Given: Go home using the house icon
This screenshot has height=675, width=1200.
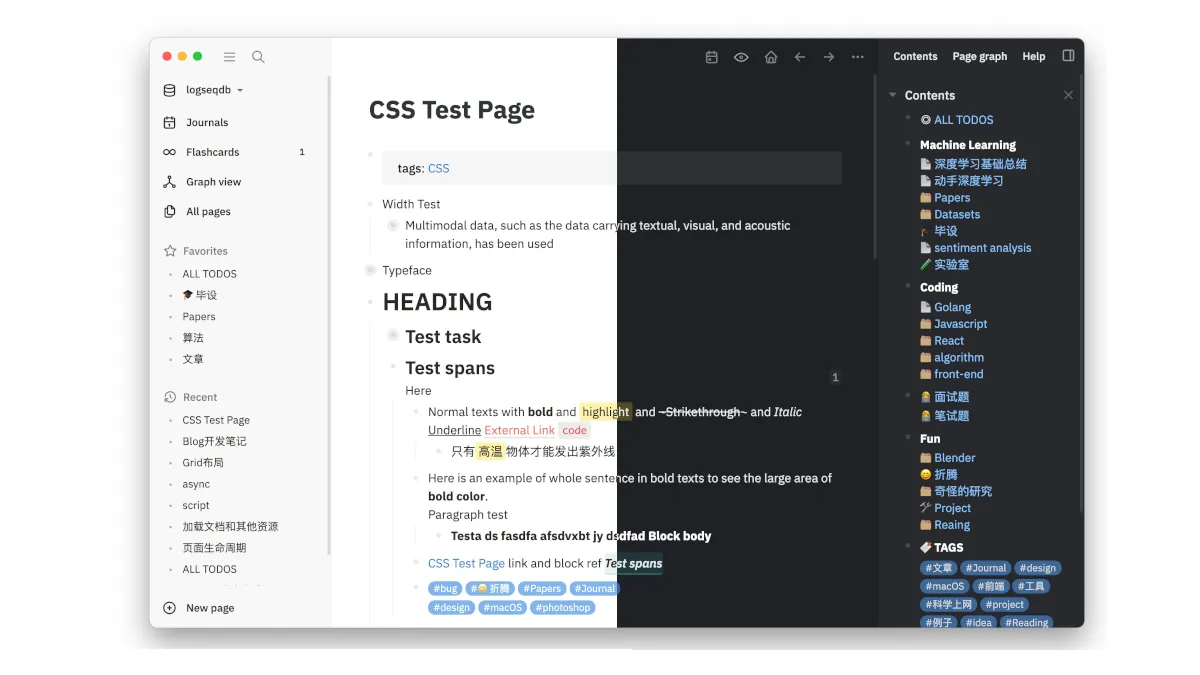Looking at the screenshot, I should pos(771,57).
